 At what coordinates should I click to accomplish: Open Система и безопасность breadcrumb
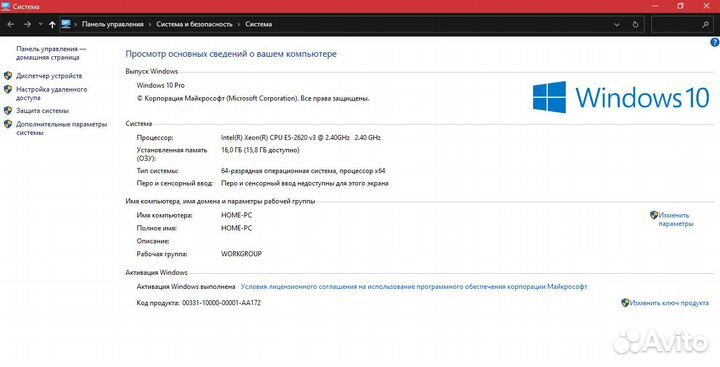tap(194, 24)
